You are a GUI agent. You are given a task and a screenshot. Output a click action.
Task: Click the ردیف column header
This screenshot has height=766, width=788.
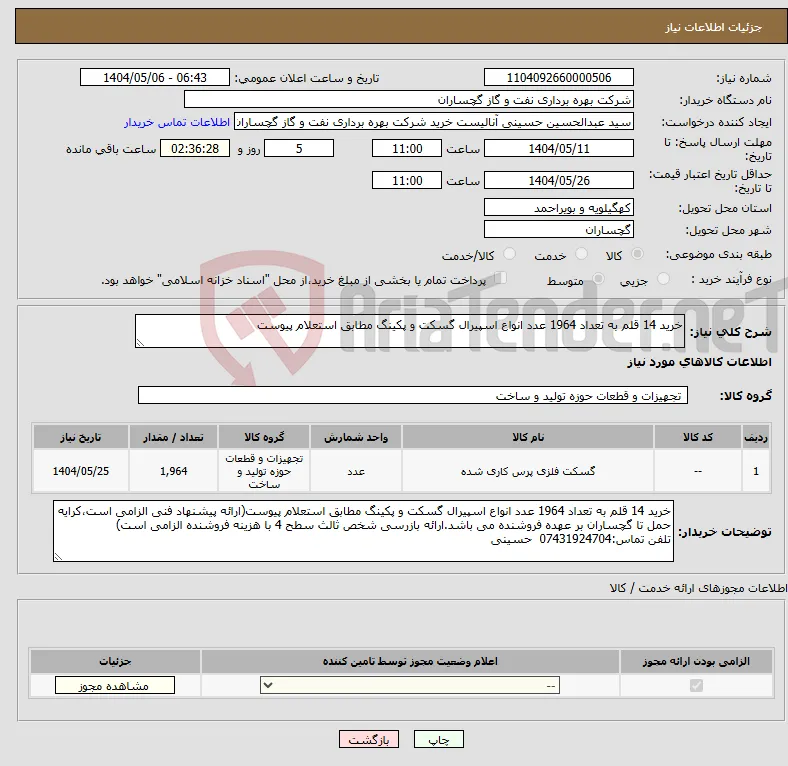tap(756, 437)
